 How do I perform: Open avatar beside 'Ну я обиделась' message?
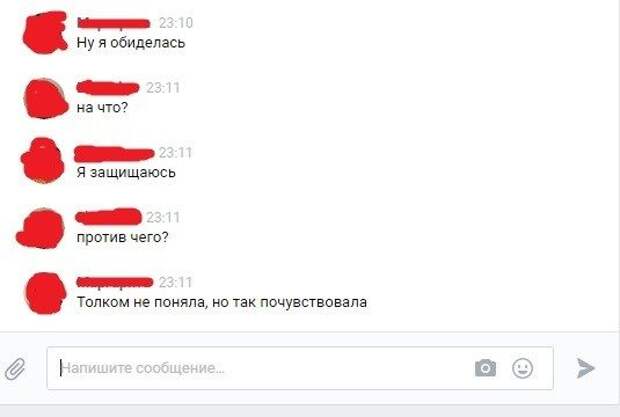click(x=45, y=32)
